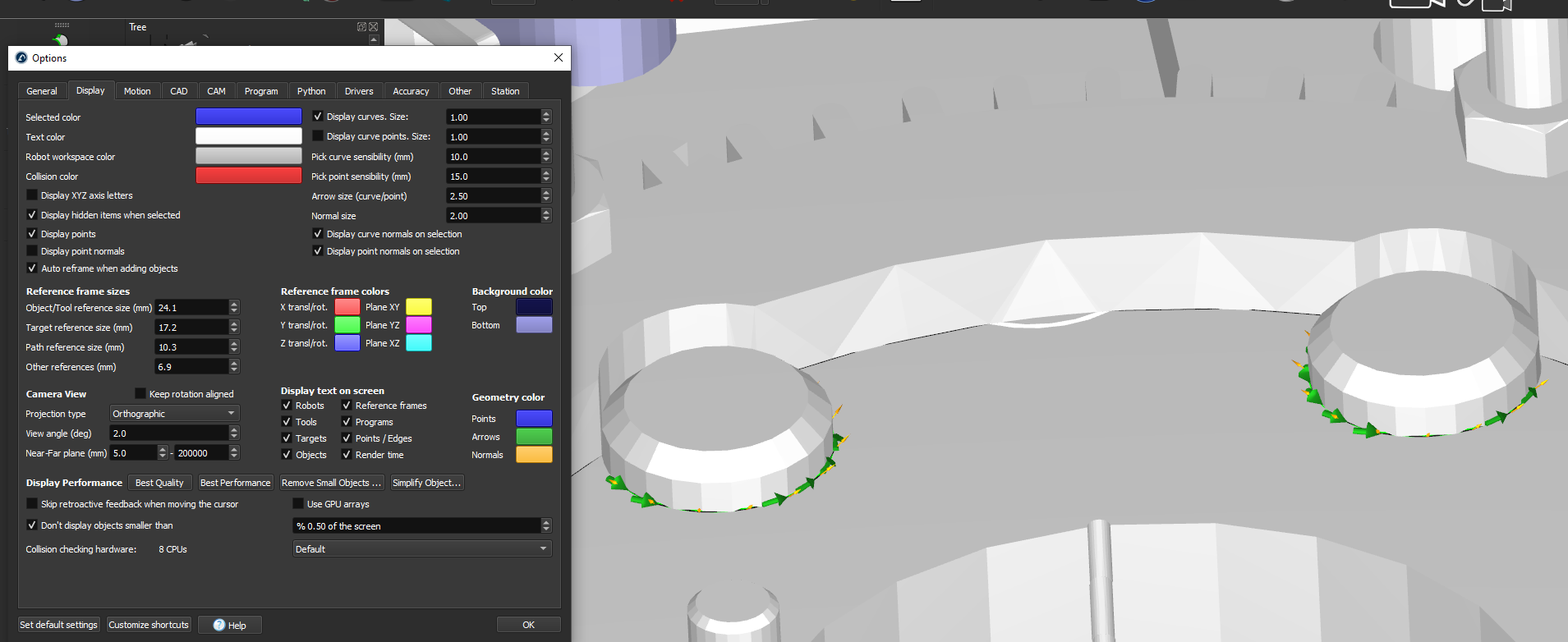Click the Pick curve sensibility stepper arrows
Viewport: 1568px width, 642px height.
coord(546,156)
